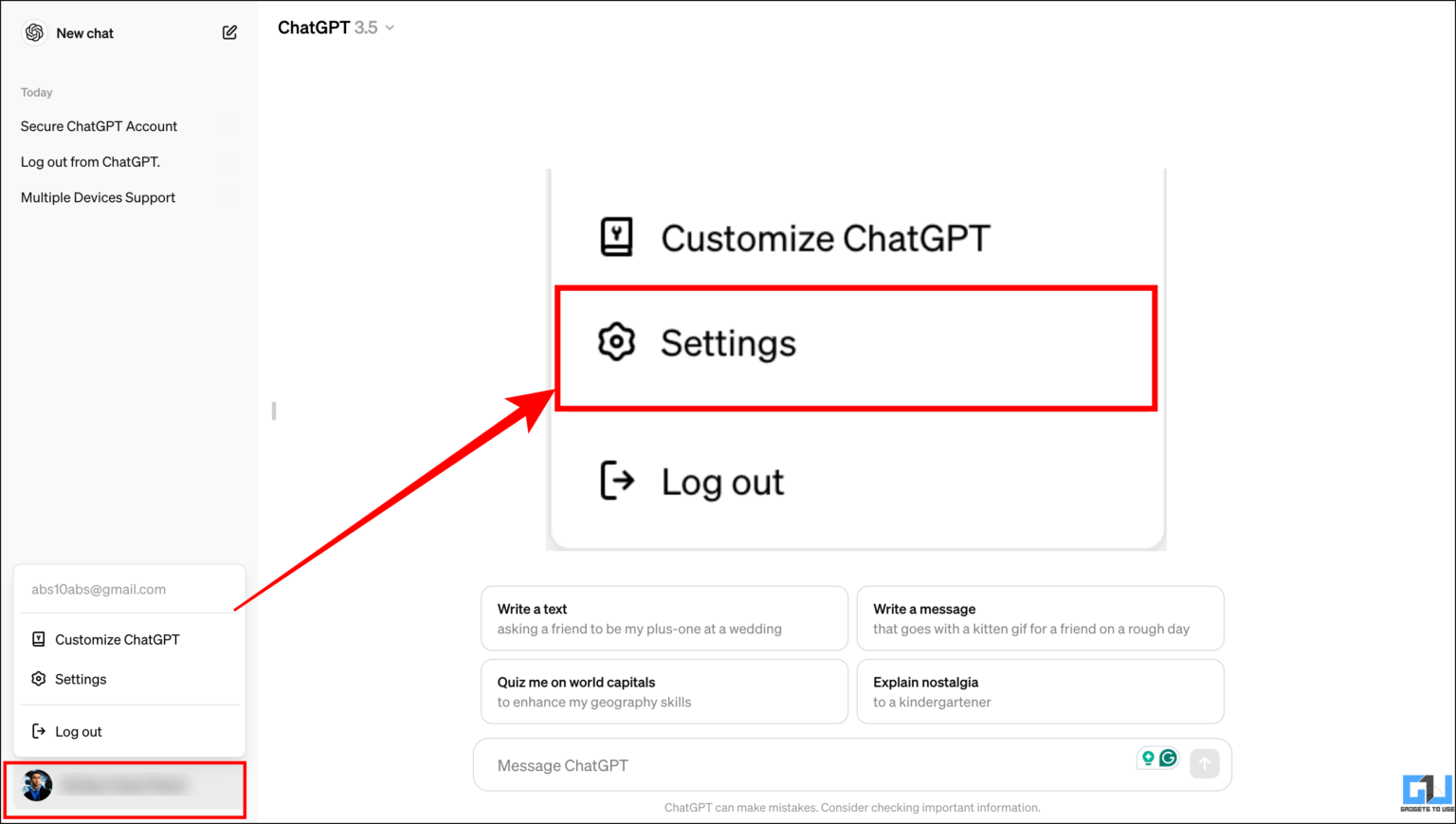Open the Secure ChatGPT Account conversation
Viewport: 1456px width, 824px height.
pos(99,126)
